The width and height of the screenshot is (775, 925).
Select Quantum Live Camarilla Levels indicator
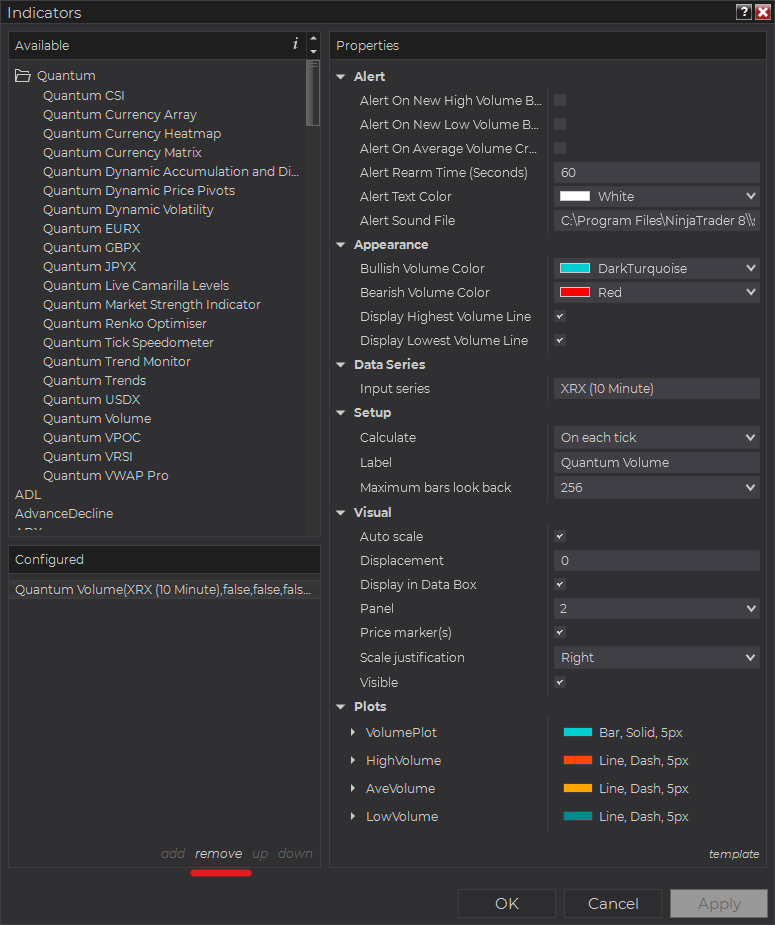136,286
